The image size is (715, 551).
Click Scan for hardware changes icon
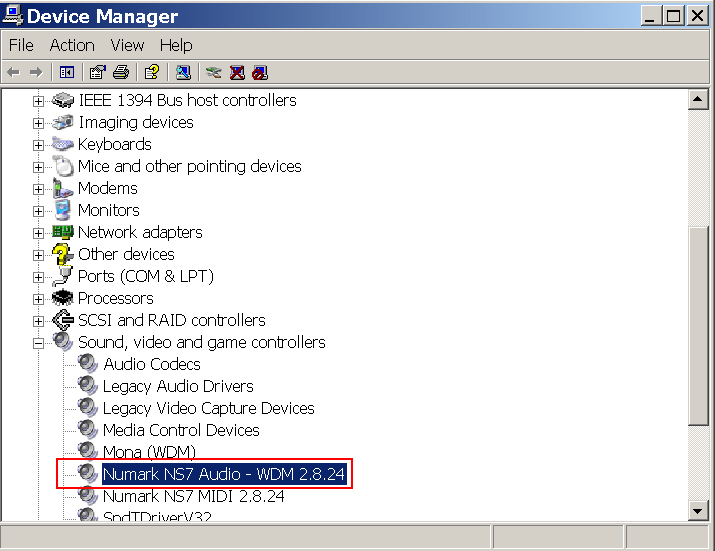point(182,72)
